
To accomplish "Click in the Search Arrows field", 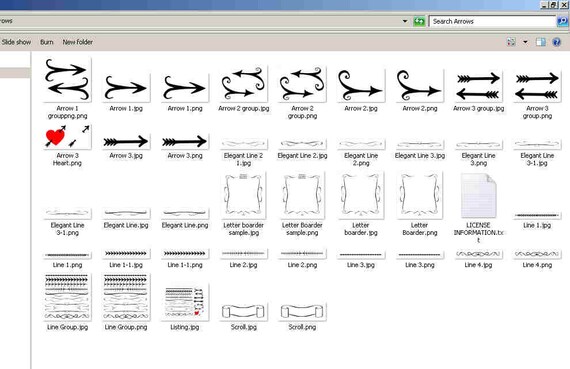I will tap(492, 21).
